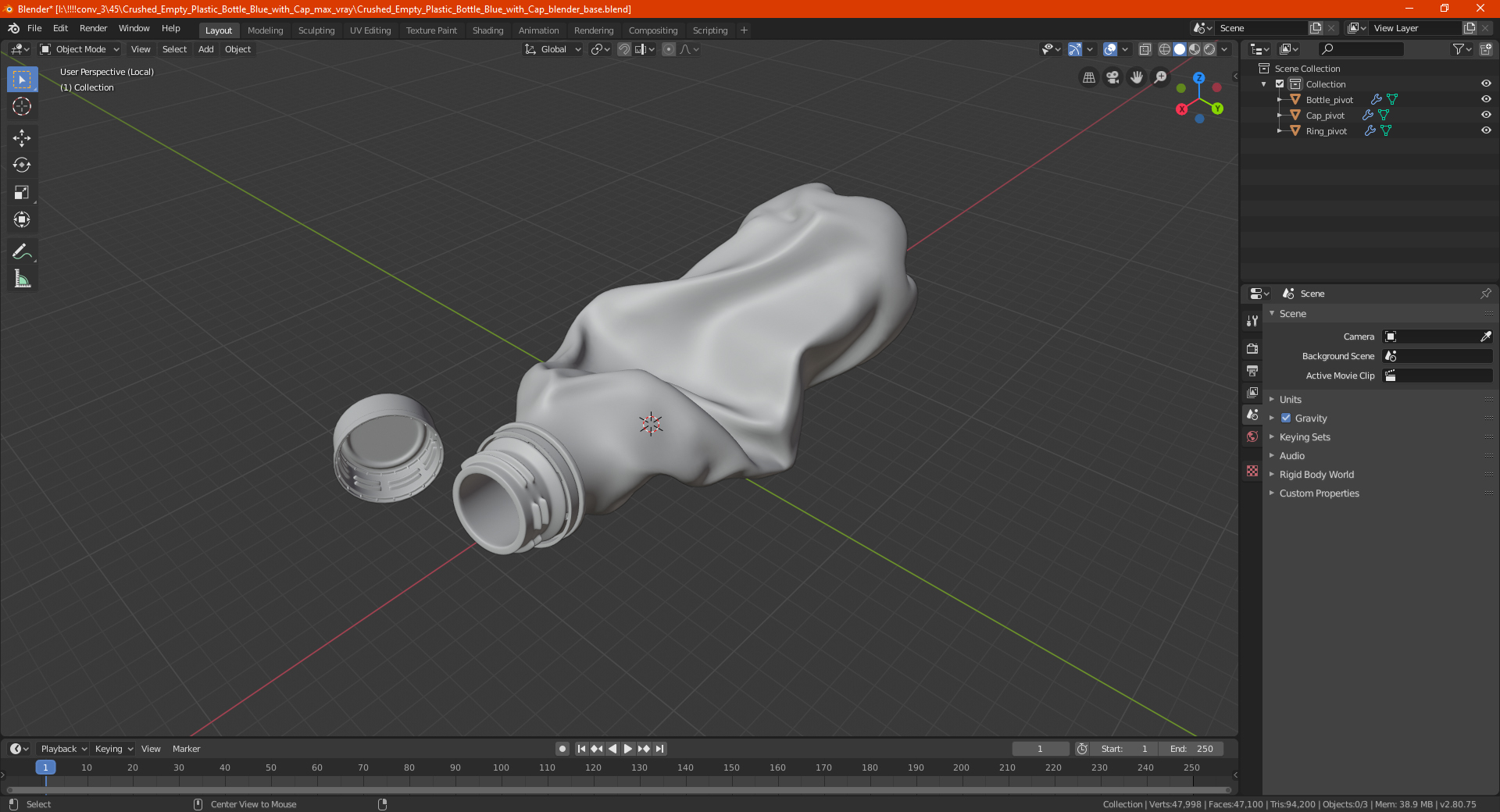Select Rendered viewport shading sphere
The height and width of the screenshot is (812, 1500).
coord(1209,49)
